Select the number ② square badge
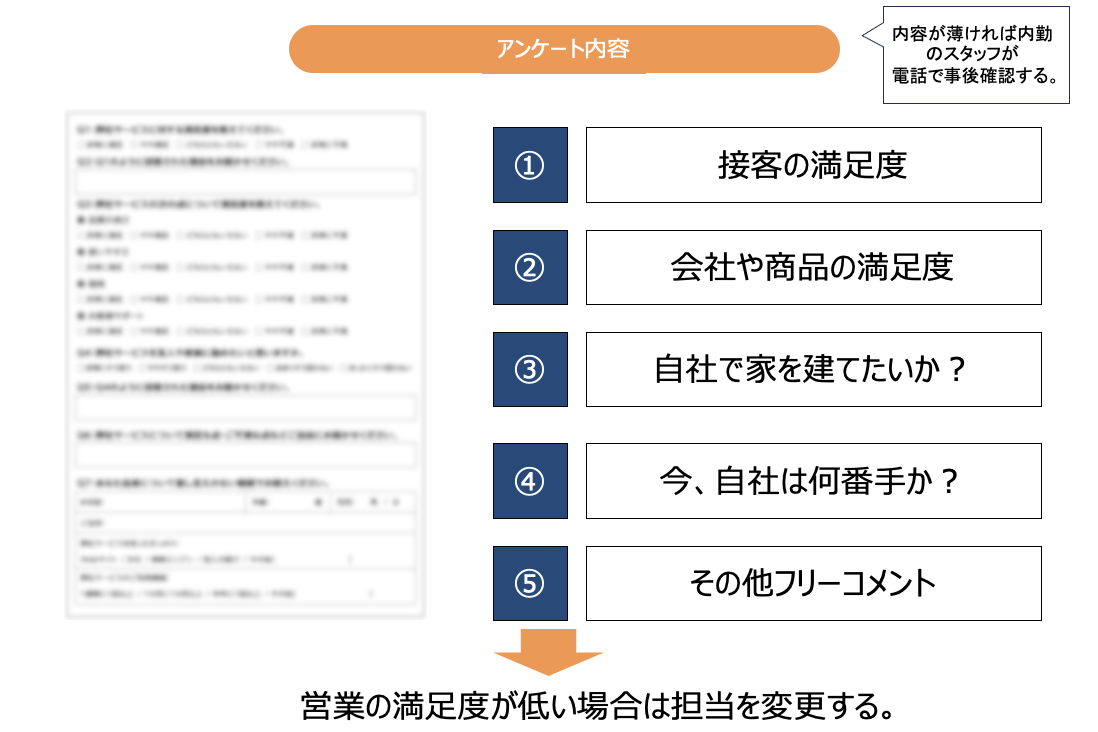The width and height of the screenshot is (1098, 732). pos(530,267)
